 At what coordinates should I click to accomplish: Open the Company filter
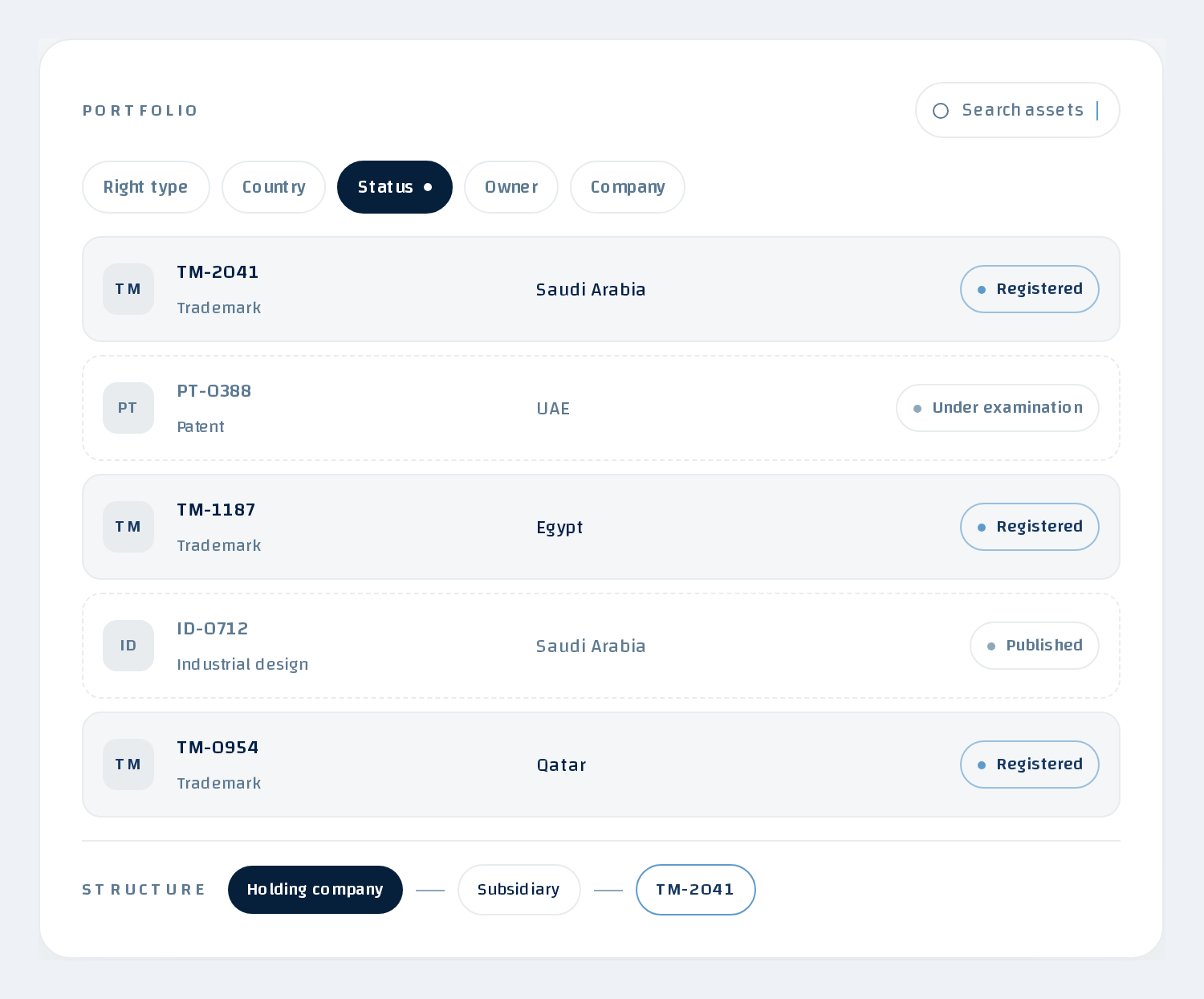(x=628, y=187)
